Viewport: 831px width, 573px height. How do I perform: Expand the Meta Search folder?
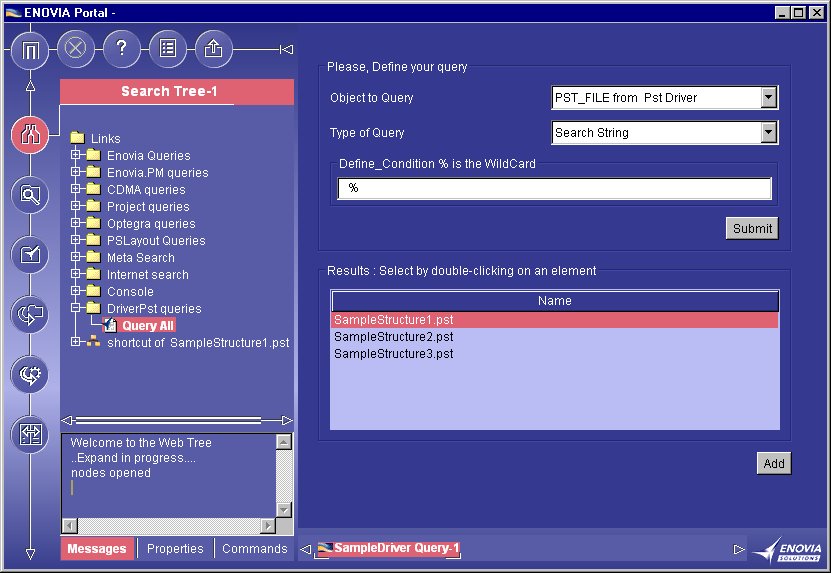[x=75, y=257]
